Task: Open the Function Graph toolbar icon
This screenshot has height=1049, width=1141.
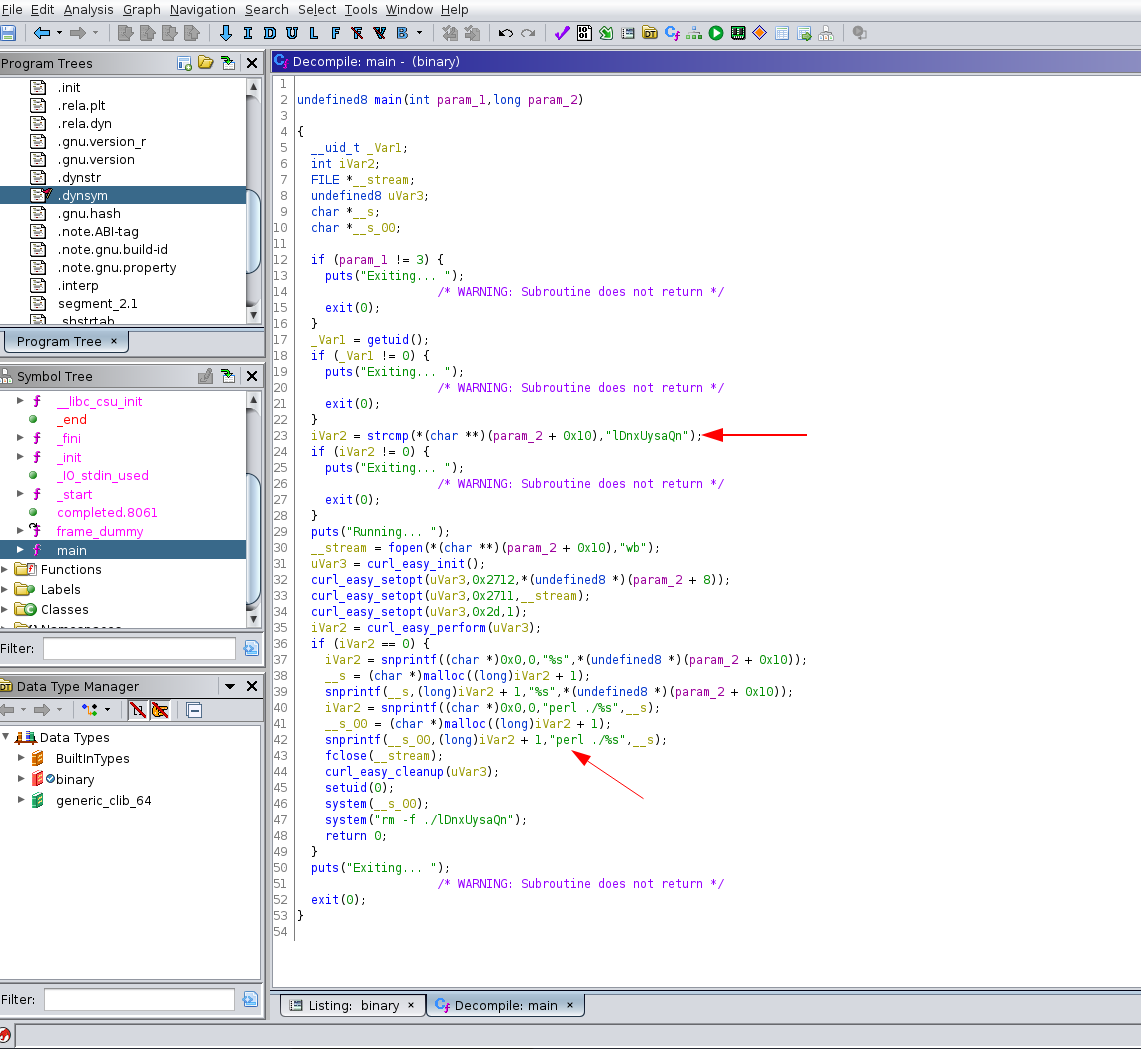Action: (x=694, y=33)
